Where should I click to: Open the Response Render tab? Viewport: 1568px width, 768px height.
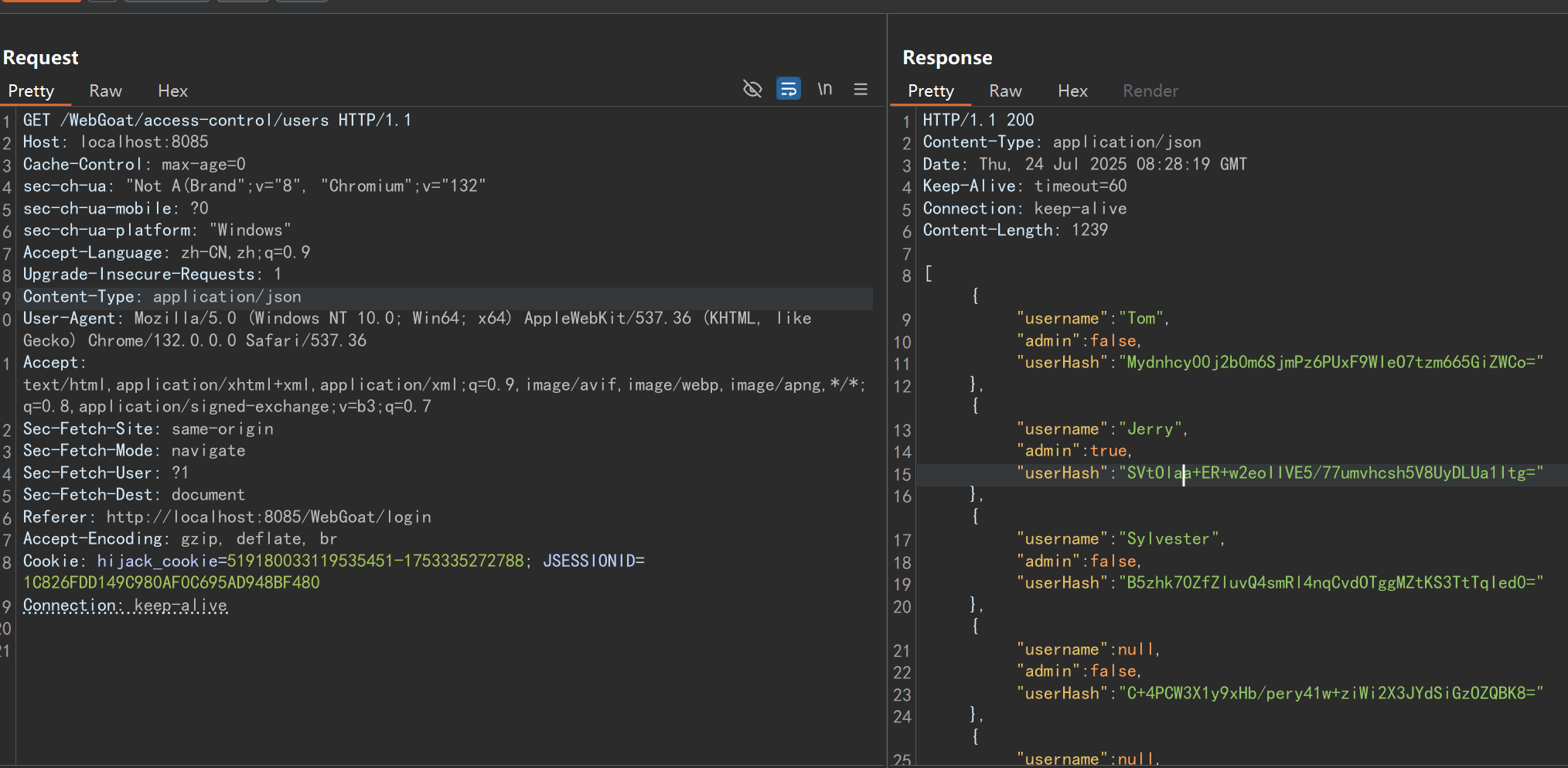(1150, 91)
